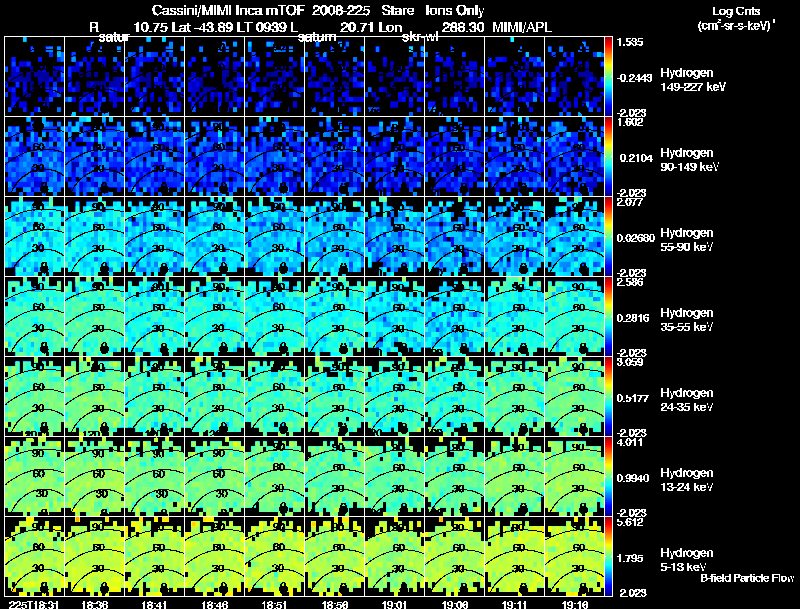Click the '19:01' time label
Viewport: 800px width, 609px height.
394,604
